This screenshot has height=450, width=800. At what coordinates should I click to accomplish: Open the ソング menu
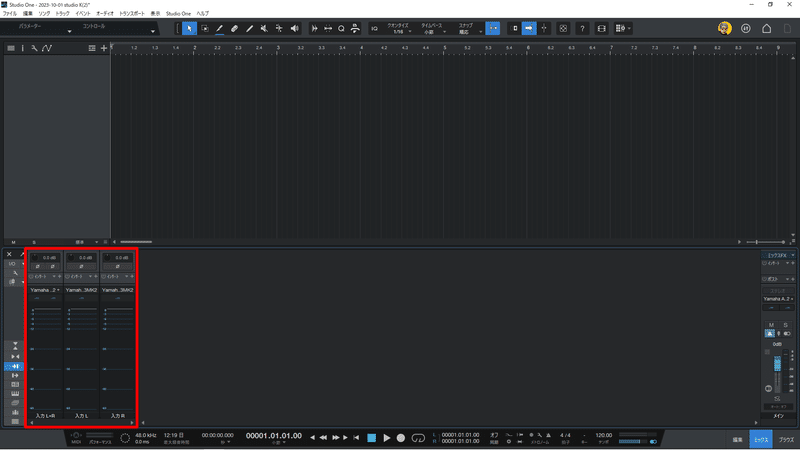pyautogui.click(x=44, y=14)
